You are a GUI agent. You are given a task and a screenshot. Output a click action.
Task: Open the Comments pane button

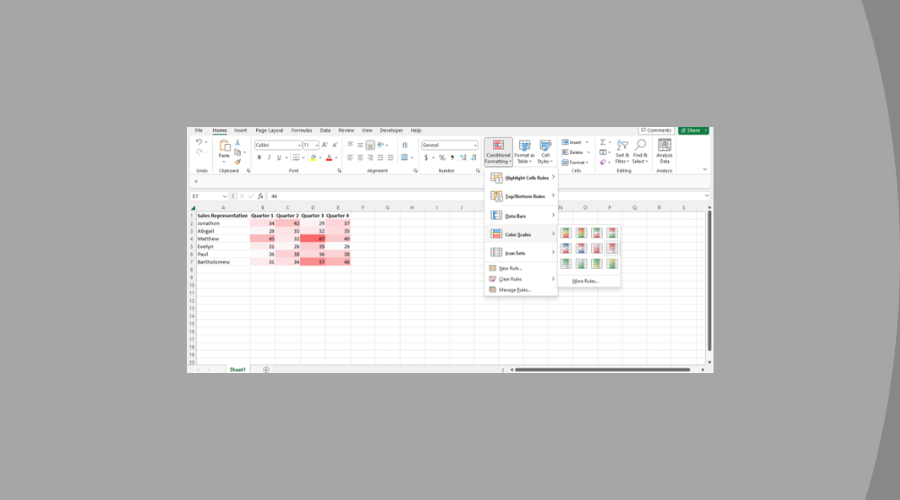[x=656, y=130]
